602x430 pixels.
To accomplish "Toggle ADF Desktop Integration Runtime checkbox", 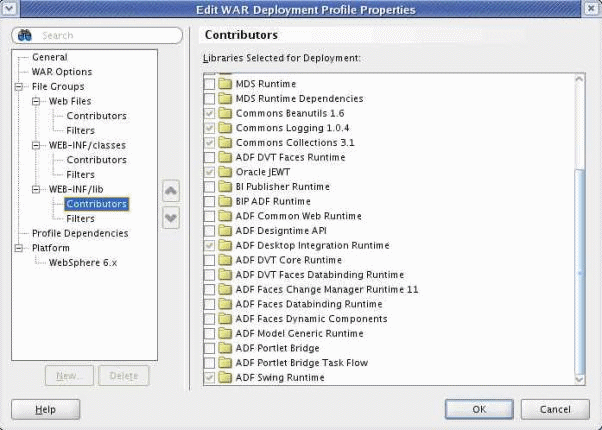I will tap(209, 245).
